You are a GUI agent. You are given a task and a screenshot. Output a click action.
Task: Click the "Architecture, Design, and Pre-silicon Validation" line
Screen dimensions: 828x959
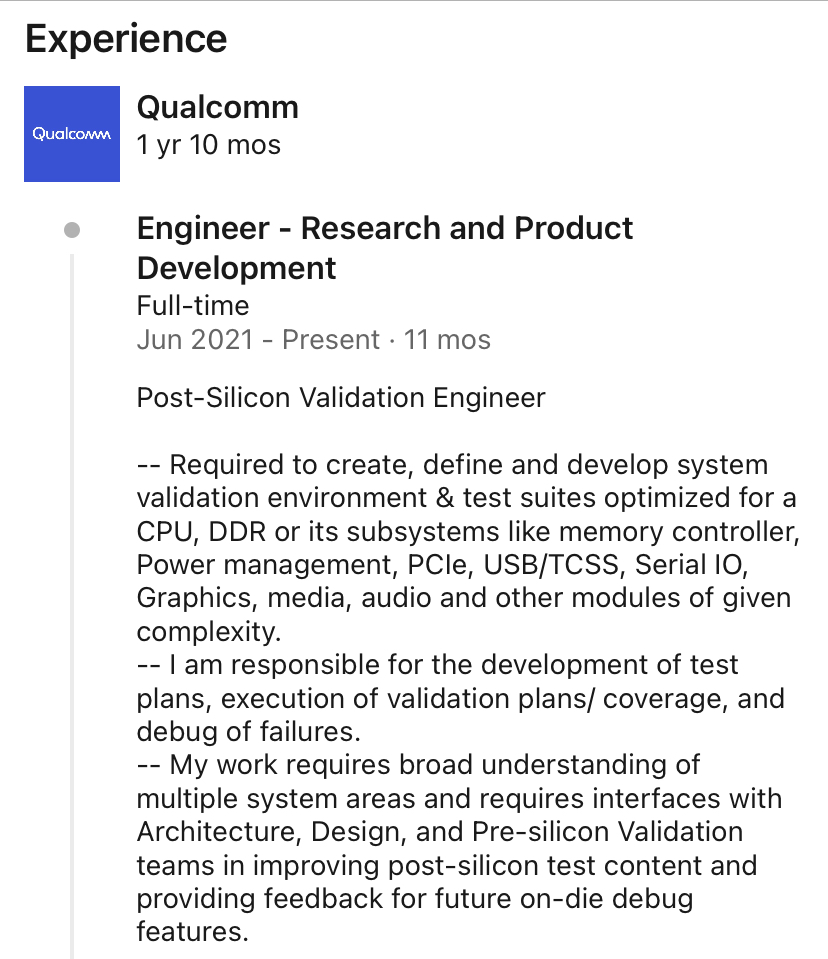click(440, 832)
